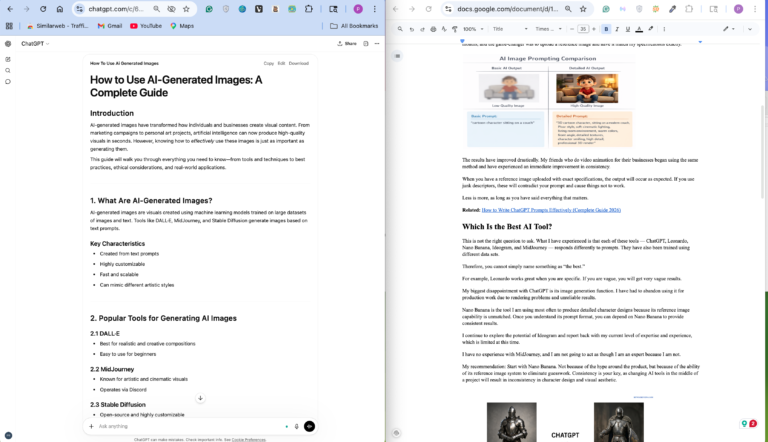Bookmark the docs.google.com page with the star

(x=583, y=9)
